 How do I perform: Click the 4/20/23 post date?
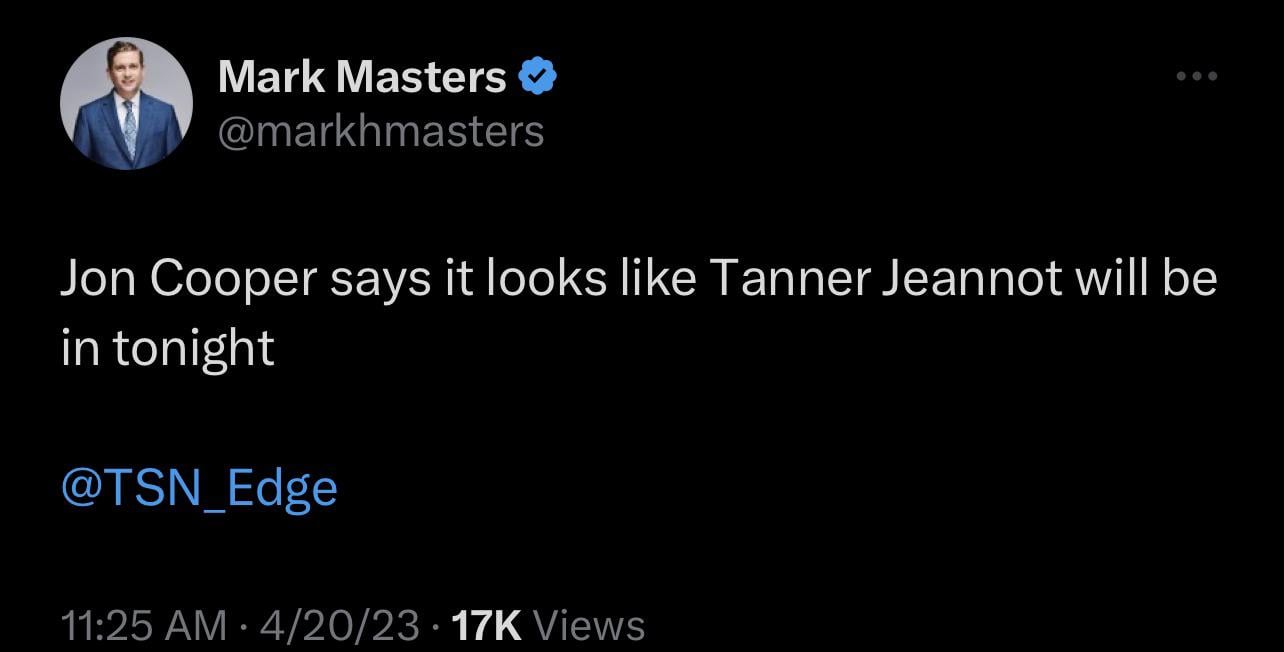(338, 625)
